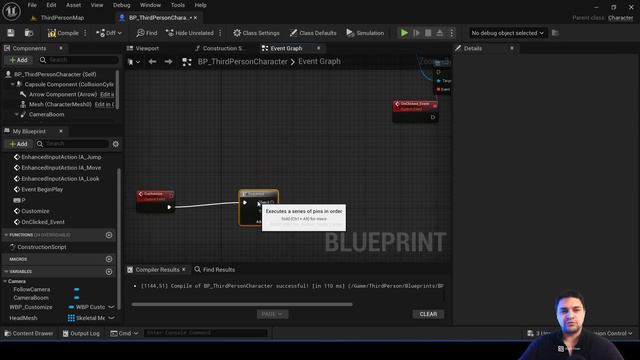Navigate forward in graph history
The width and height of the screenshot is (640, 360).
pyautogui.click(x=168, y=62)
